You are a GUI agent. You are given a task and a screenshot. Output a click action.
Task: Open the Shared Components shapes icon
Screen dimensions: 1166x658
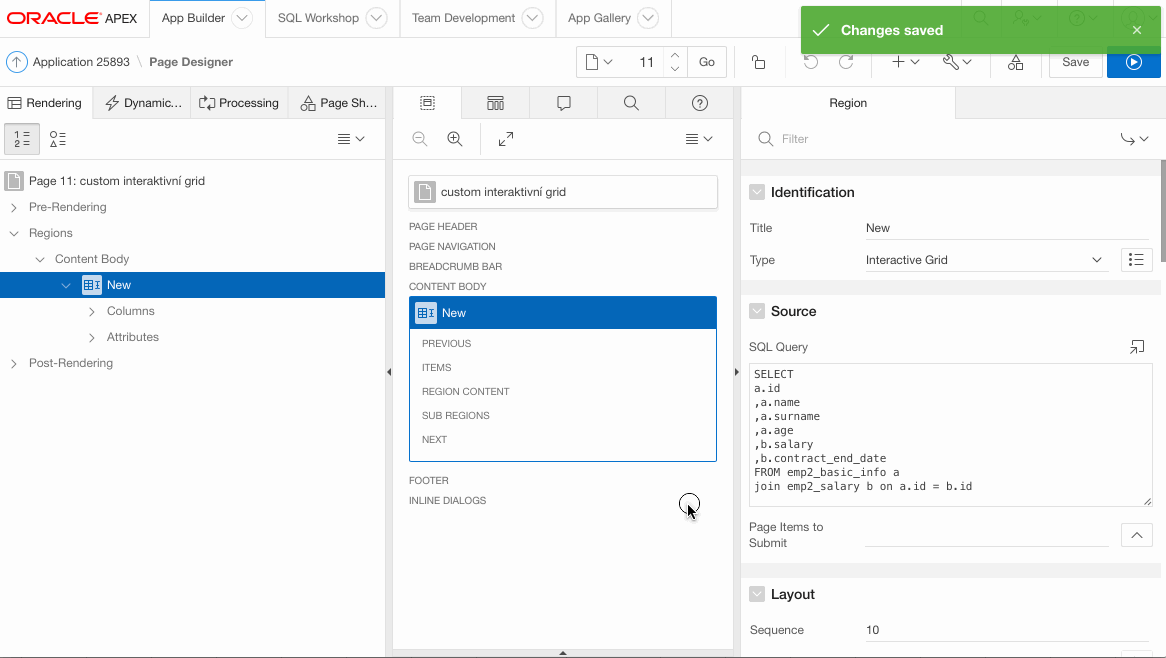click(1015, 62)
